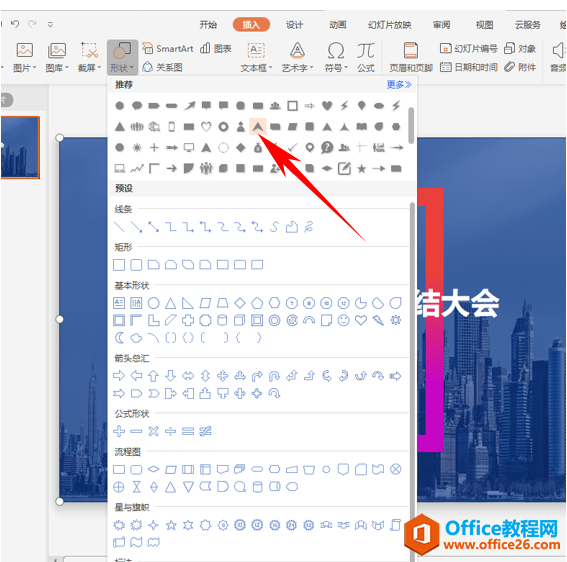
Task: Click the header and footer (页眉和页脚) icon
Action: 410,50
